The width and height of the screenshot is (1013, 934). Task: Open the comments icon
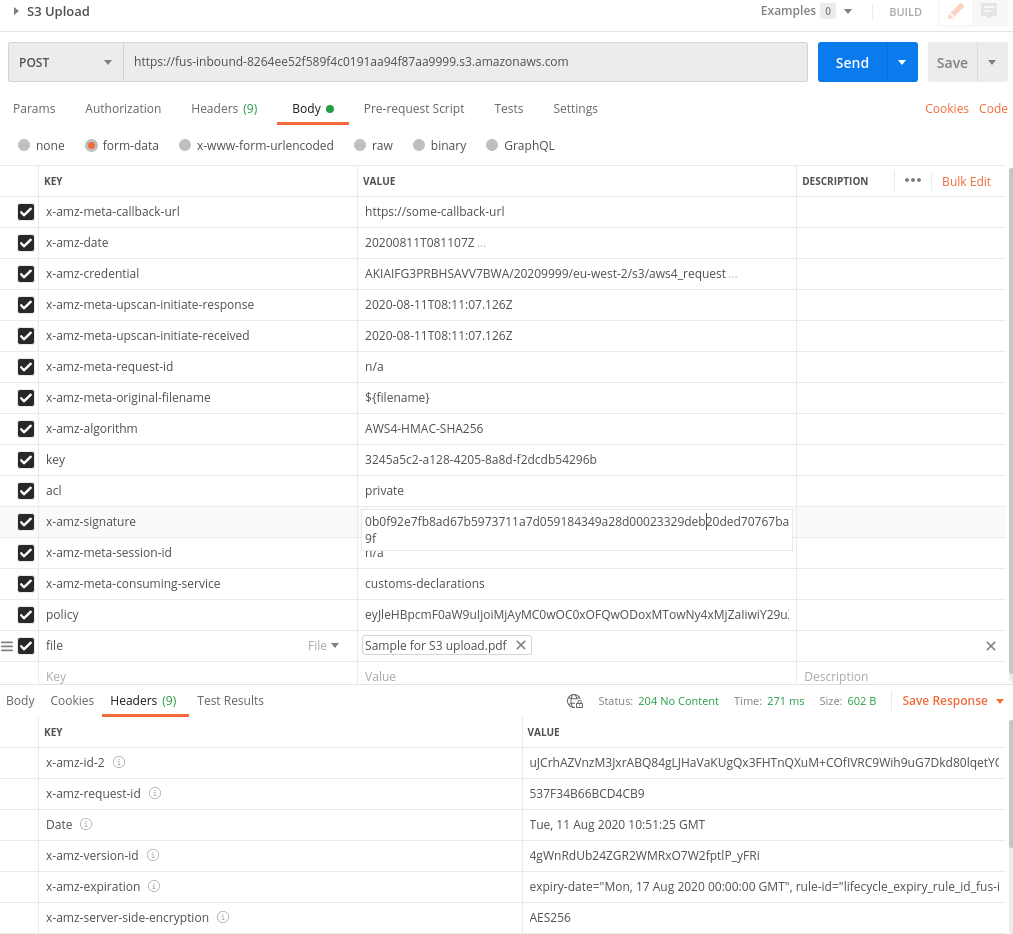click(989, 11)
